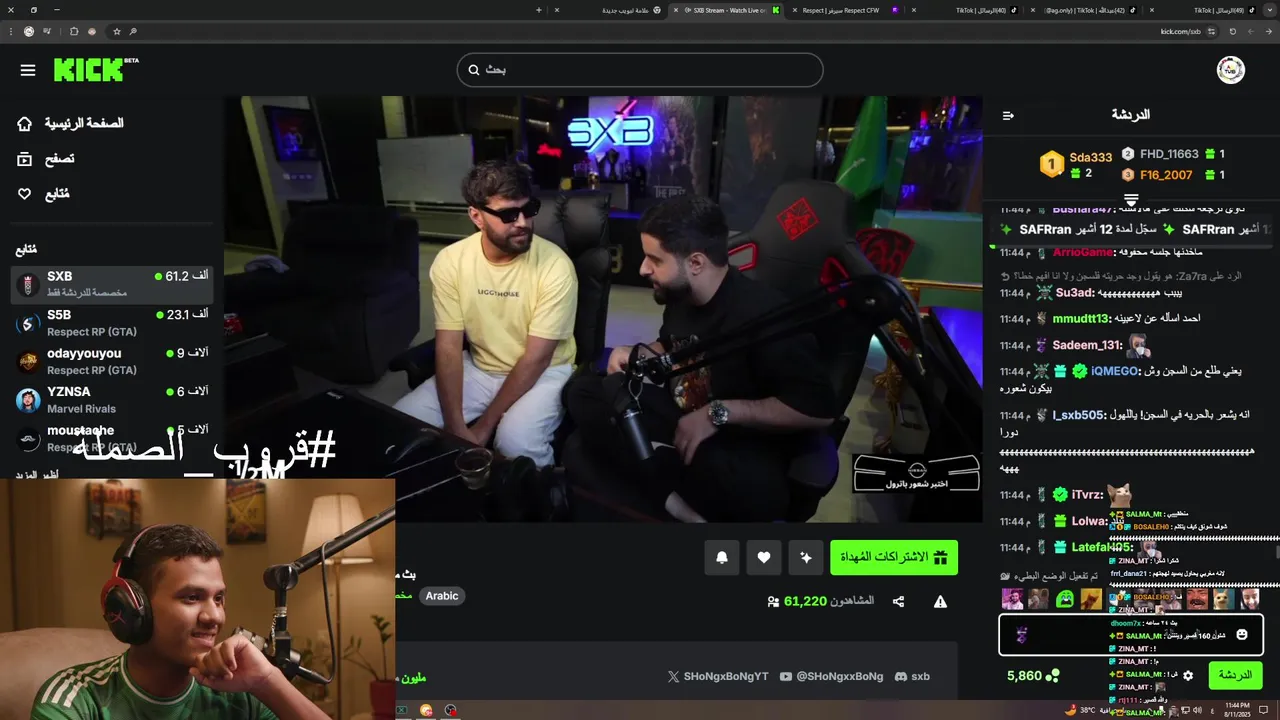Click the sparkle subscribe icon button

coord(806,557)
